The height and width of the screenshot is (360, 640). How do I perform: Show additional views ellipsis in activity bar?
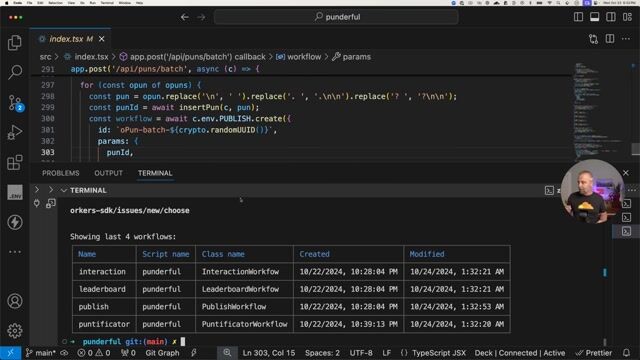[x=15, y=251]
